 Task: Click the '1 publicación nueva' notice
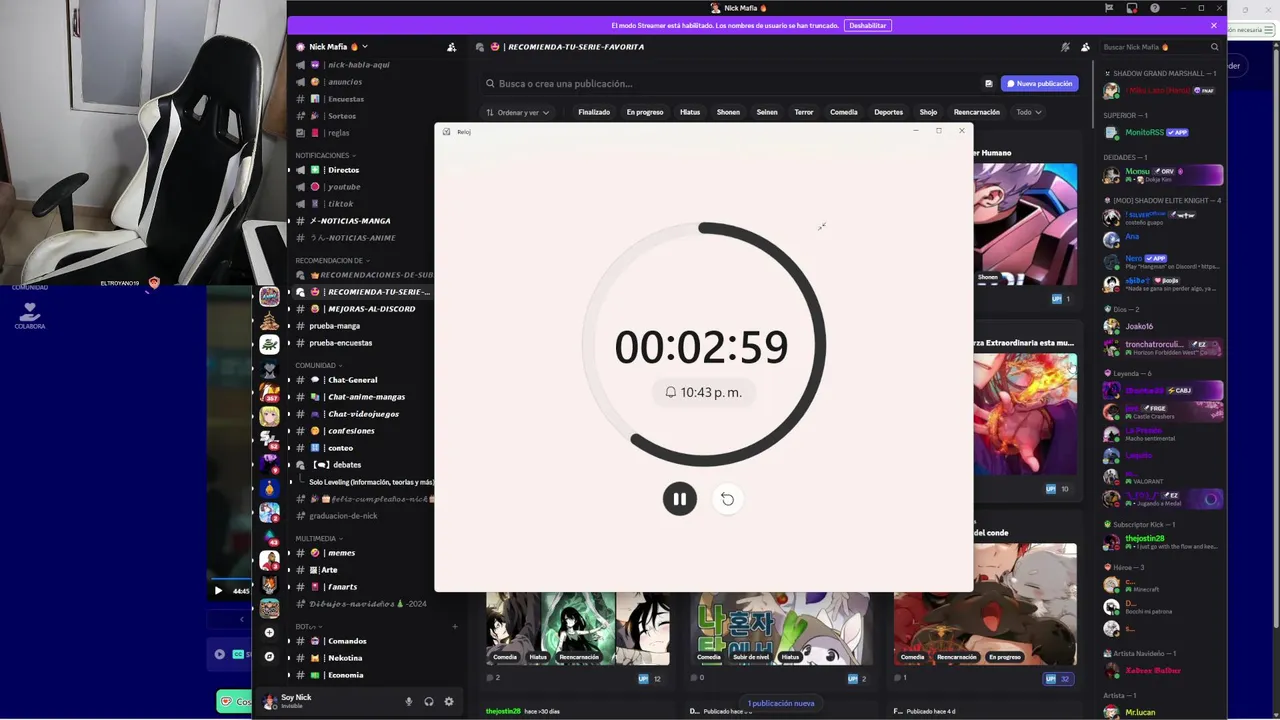781,703
